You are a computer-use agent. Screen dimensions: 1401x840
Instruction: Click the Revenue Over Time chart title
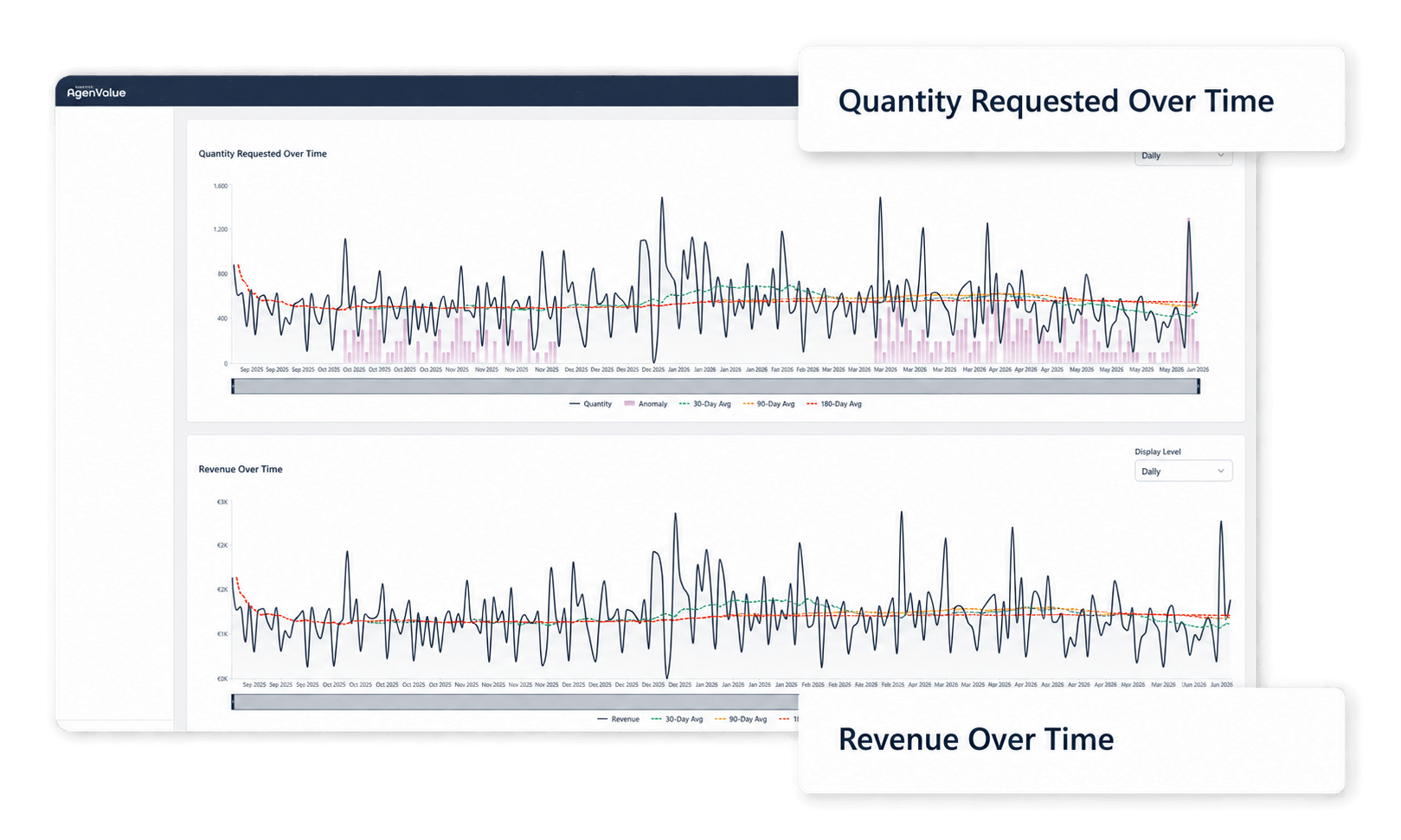241,469
